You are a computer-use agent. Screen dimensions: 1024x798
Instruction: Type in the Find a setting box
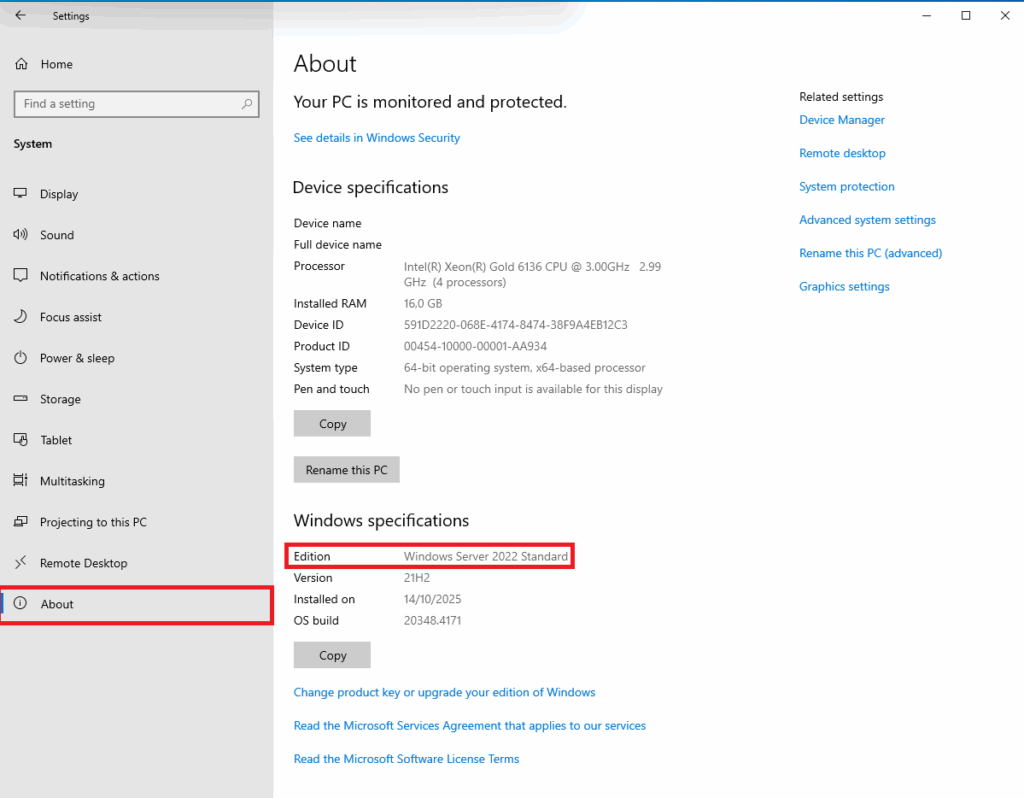click(x=125, y=104)
